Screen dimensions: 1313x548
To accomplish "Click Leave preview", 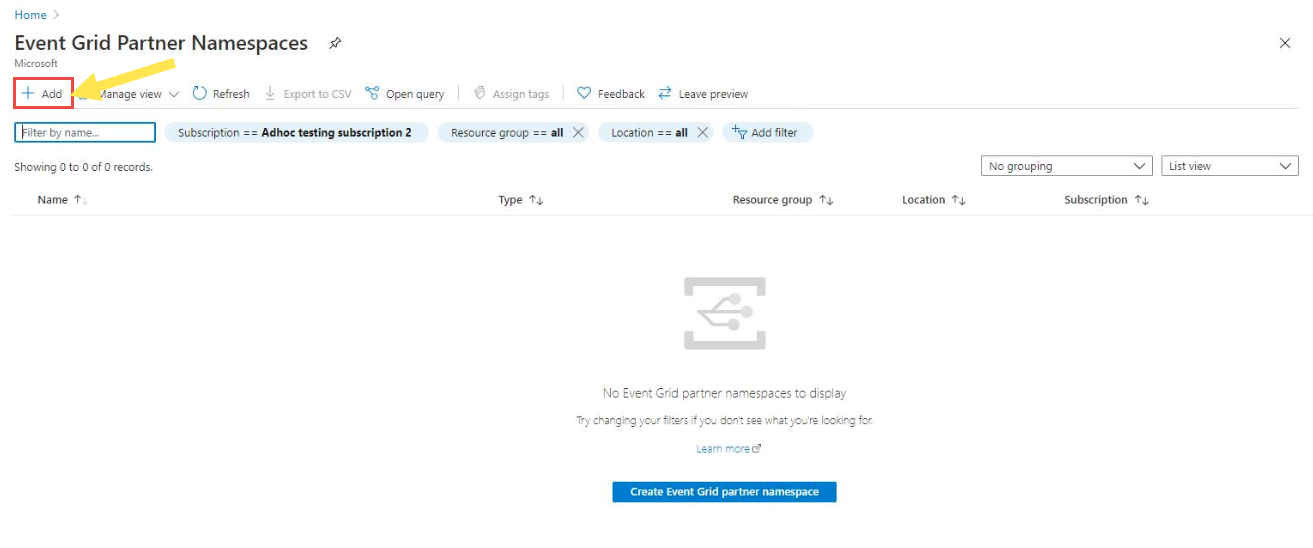I will click(x=703, y=94).
